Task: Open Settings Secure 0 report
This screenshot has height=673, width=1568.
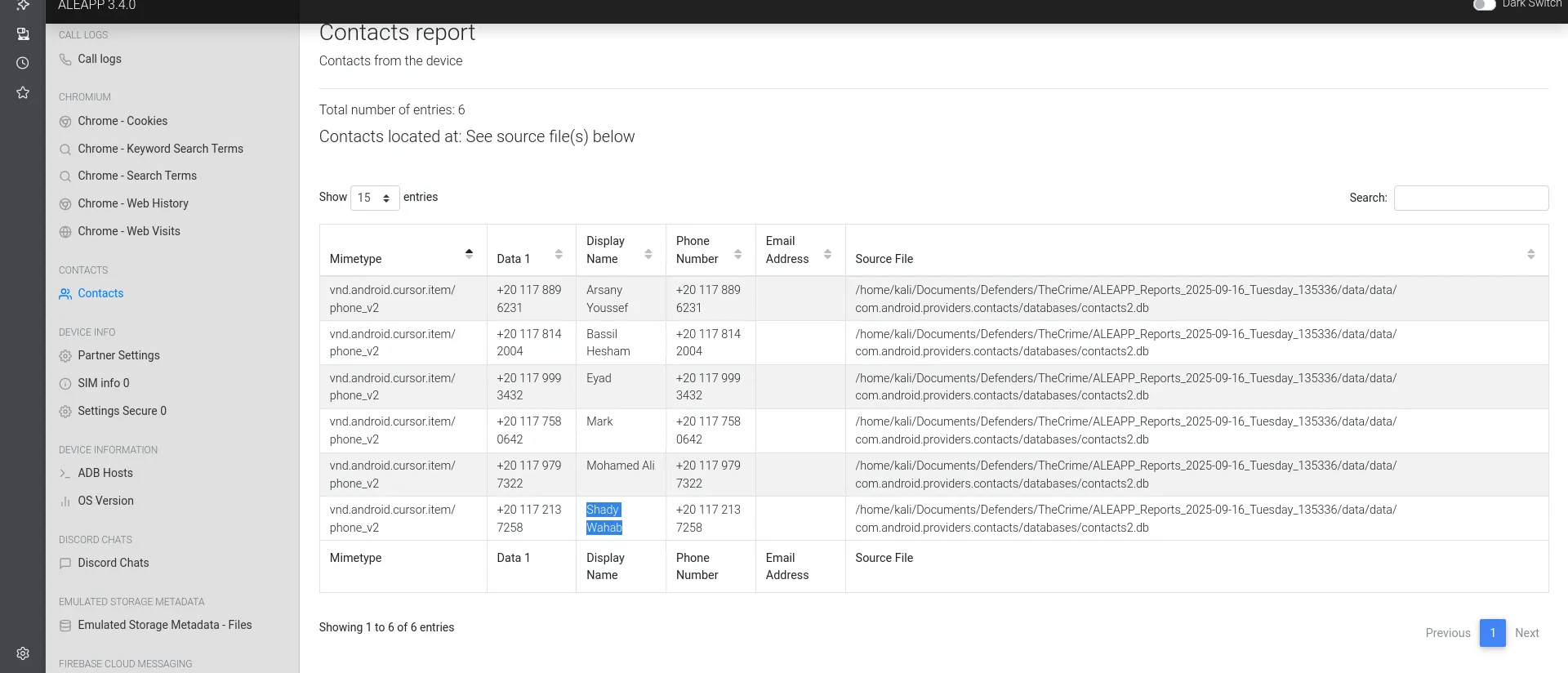Action: (122, 411)
